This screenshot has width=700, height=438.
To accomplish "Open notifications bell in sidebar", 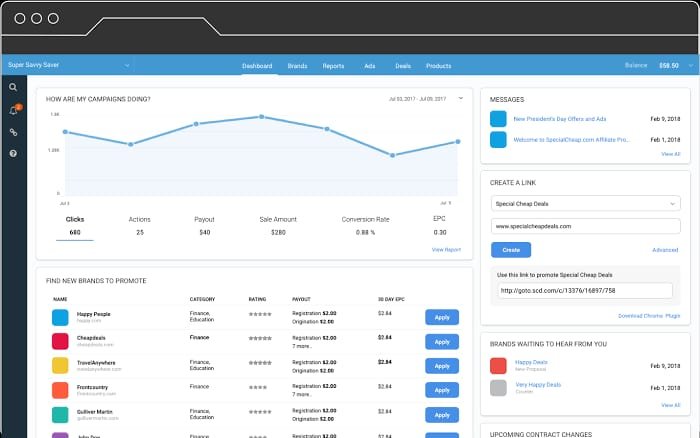I will pos(13,110).
